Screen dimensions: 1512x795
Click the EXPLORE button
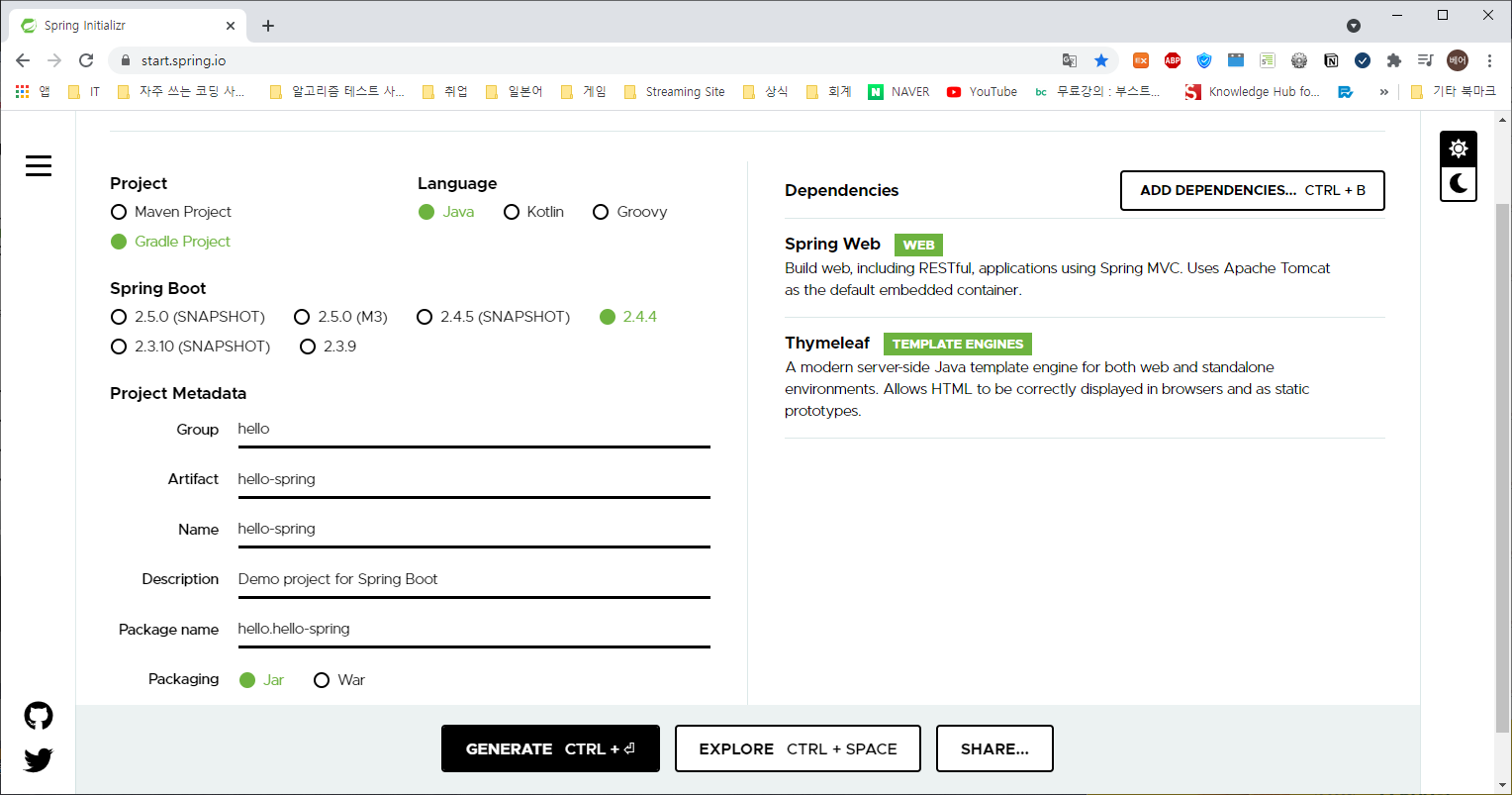(x=798, y=748)
